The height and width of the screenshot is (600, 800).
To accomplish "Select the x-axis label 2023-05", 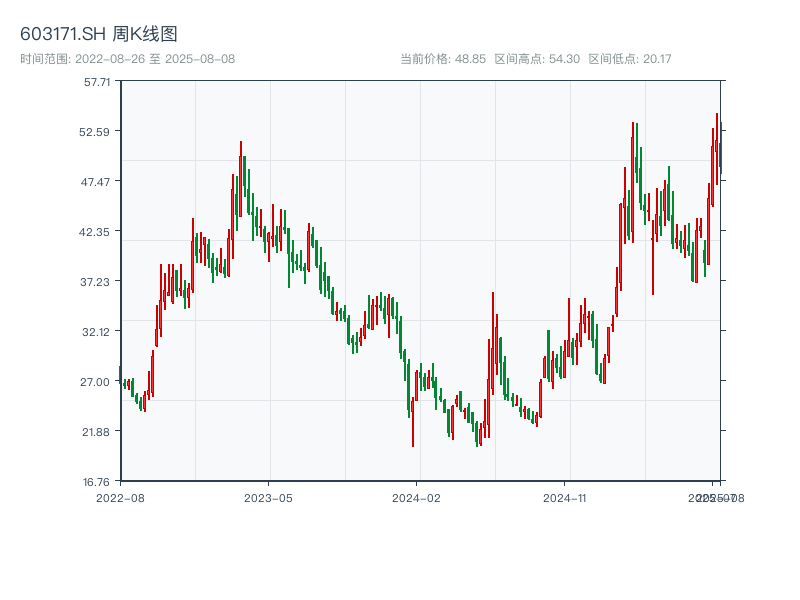I will point(268,498).
